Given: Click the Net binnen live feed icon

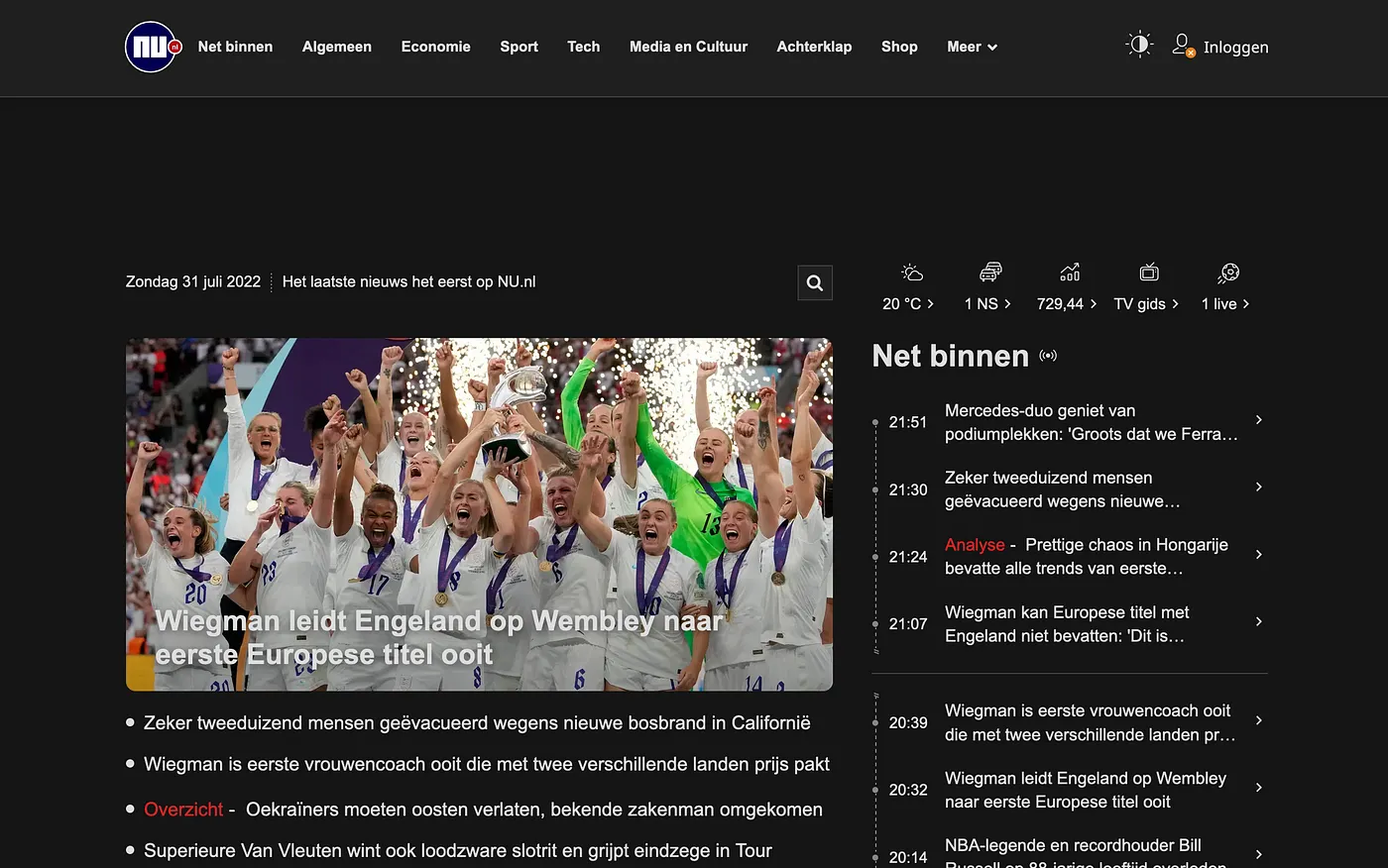Looking at the screenshot, I should 1048,355.
